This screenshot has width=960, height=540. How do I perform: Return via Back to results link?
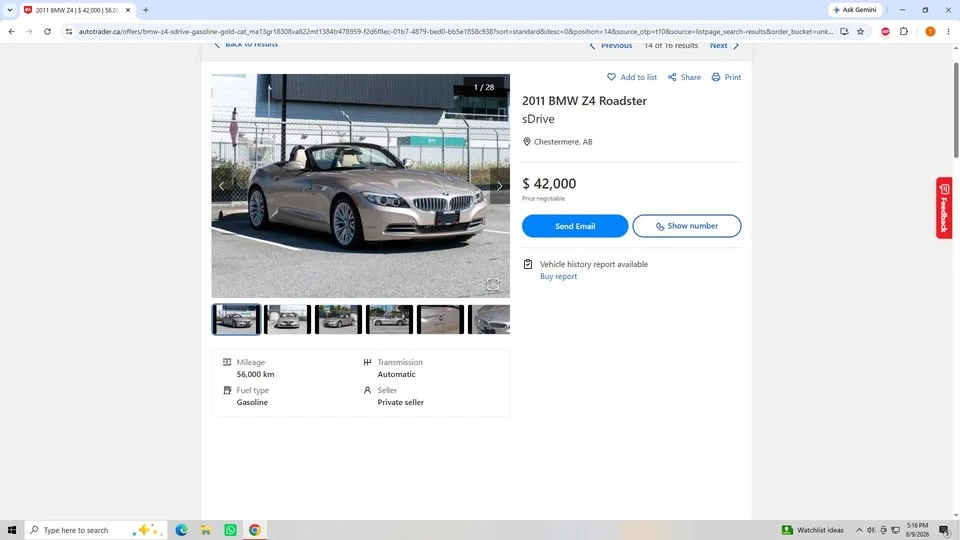(x=246, y=45)
